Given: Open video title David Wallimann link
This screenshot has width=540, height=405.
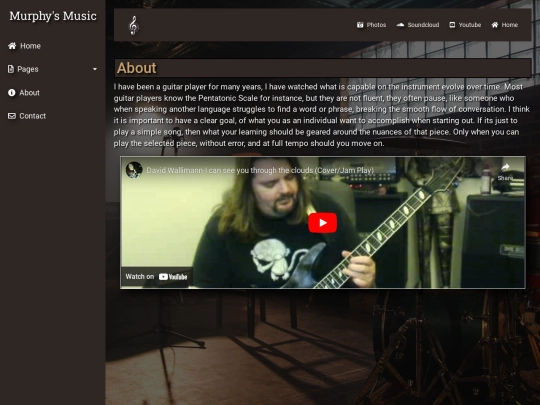Looking at the screenshot, I should 260,170.
